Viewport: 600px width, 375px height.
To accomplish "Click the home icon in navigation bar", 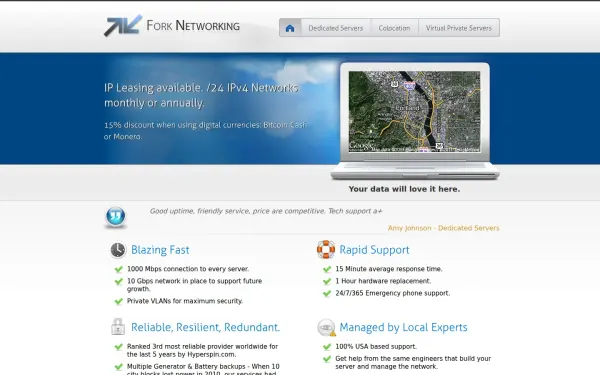I will [x=290, y=28].
